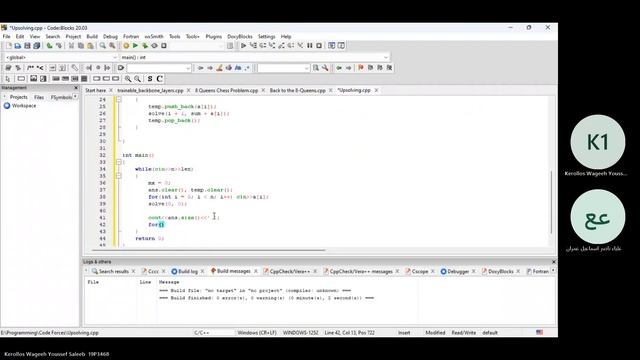This screenshot has width=640, height=360.
Task: Paste from clipboard icon
Action: pyautogui.click(x=90, y=46)
